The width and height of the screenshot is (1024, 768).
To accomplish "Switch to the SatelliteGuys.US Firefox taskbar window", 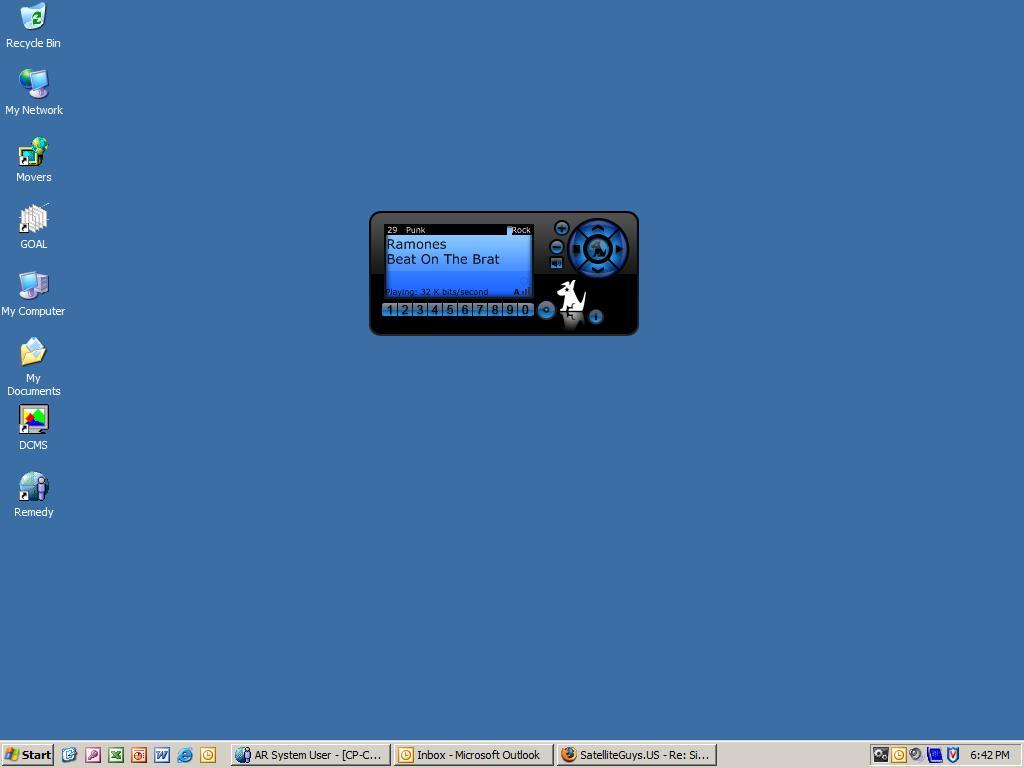I will point(637,755).
